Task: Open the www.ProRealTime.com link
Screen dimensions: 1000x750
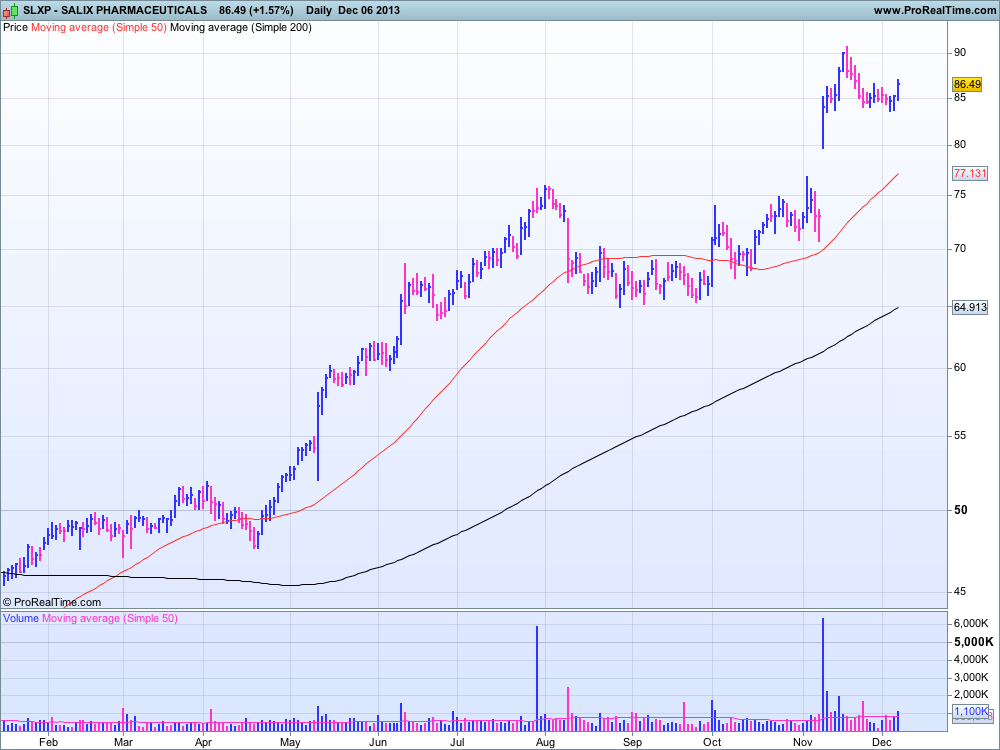Action: [934, 10]
